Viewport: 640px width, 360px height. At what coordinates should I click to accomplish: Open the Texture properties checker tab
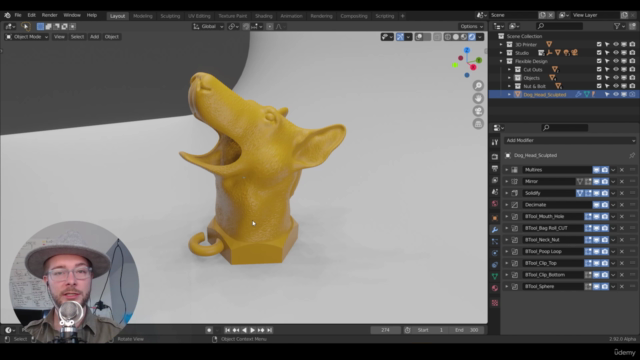(x=495, y=303)
